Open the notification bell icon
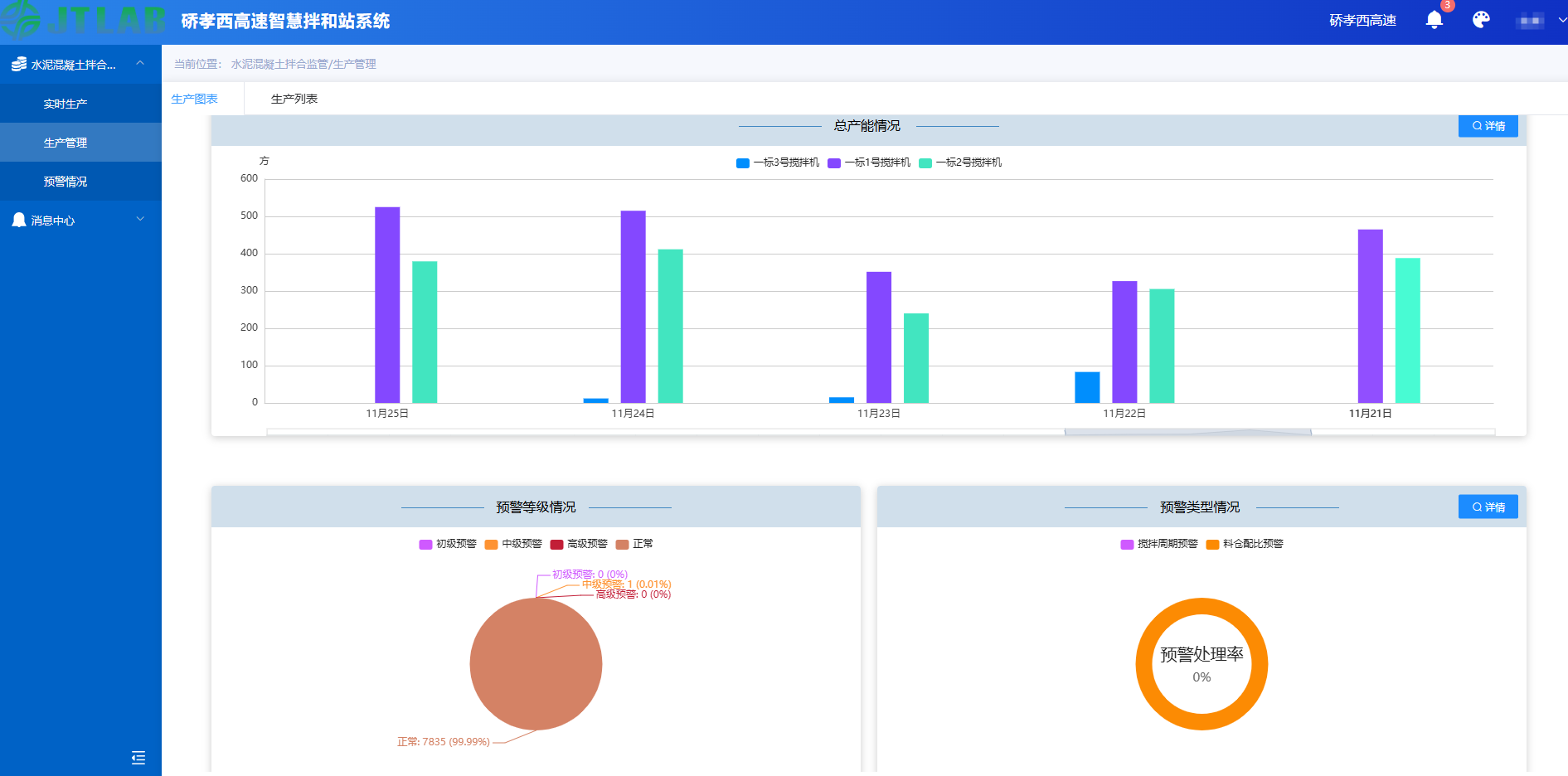Image resolution: width=1568 pixels, height=776 pixels. click(x=1434, y=20)
